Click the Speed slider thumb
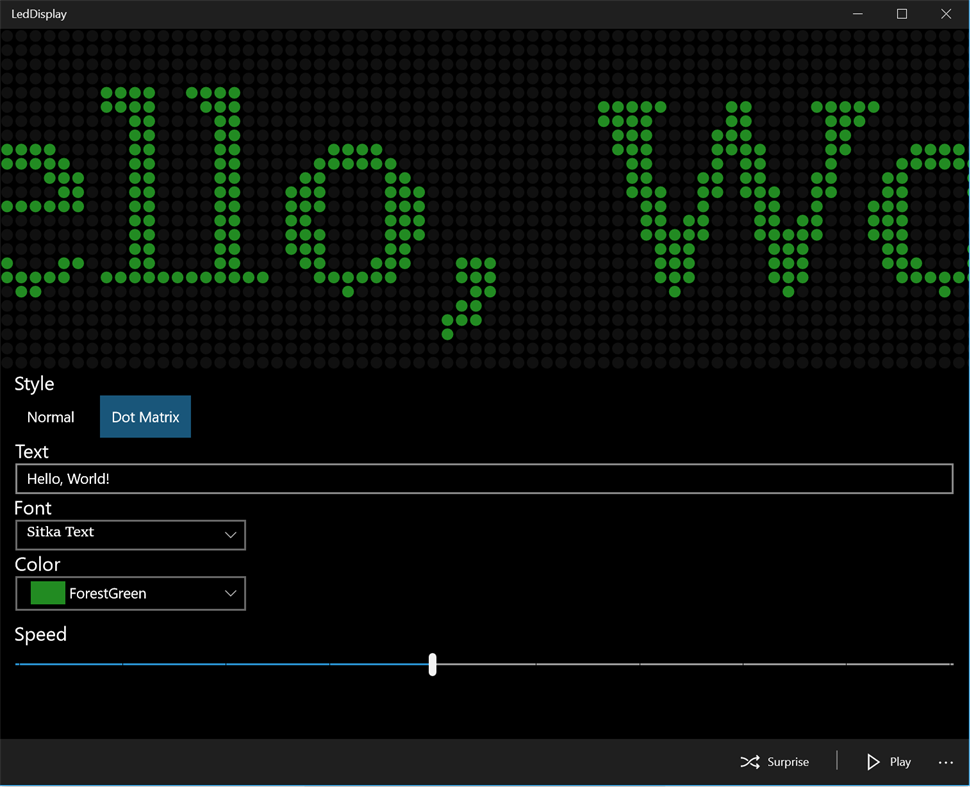This screenshot has width=970, height=787. (x=432, y=664)
